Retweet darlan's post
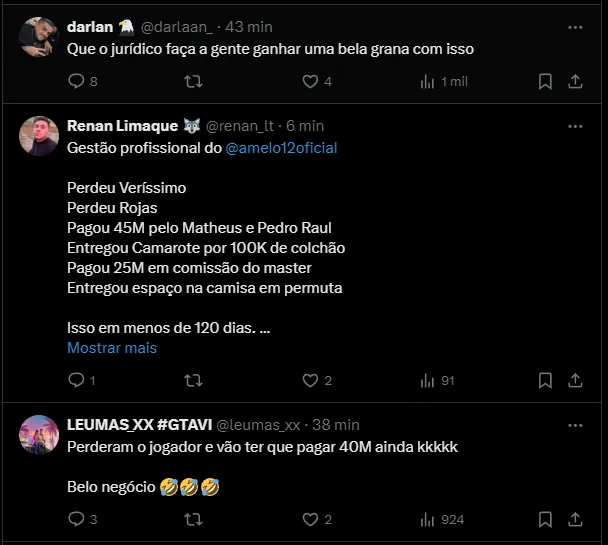 pos(194,81)
